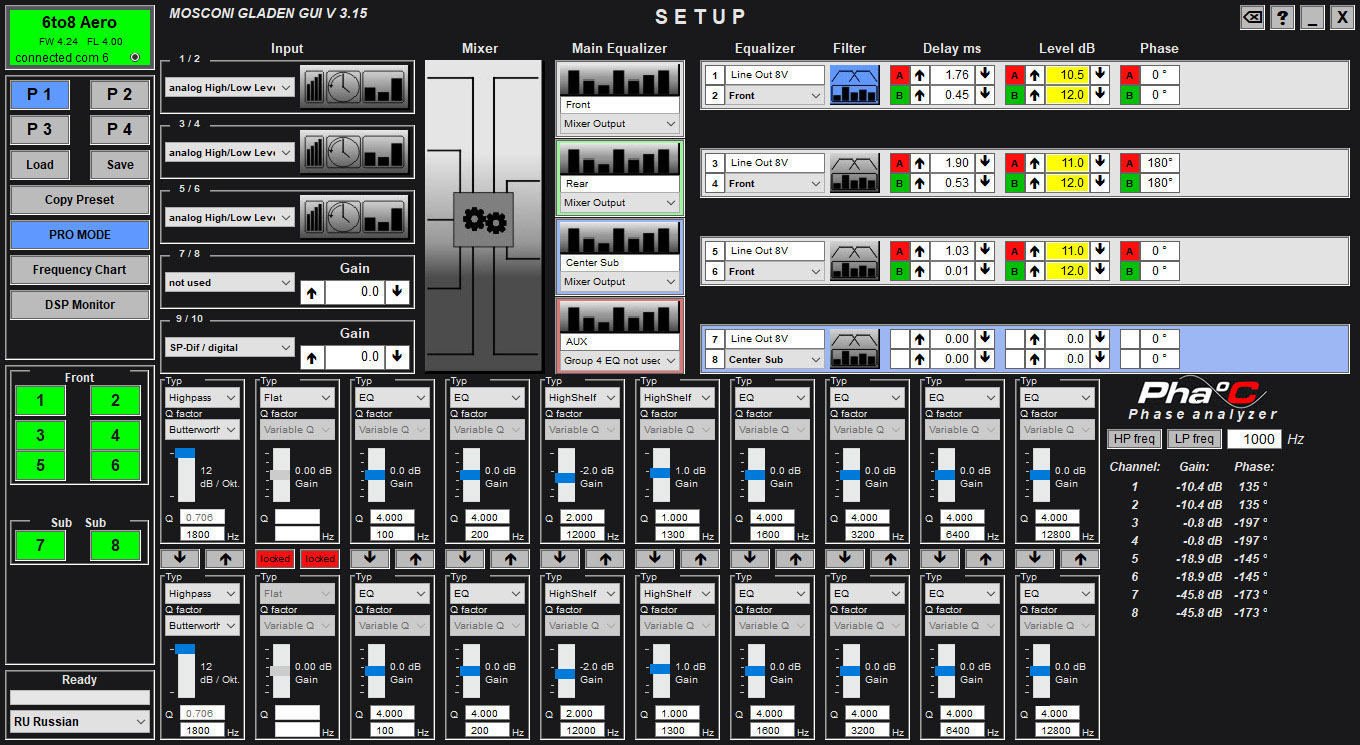Image resolution: width=1360 pixels, height=745 pixels.
Task: Open input 5/6 level meter icons
Action: click(x=355, y=217)
